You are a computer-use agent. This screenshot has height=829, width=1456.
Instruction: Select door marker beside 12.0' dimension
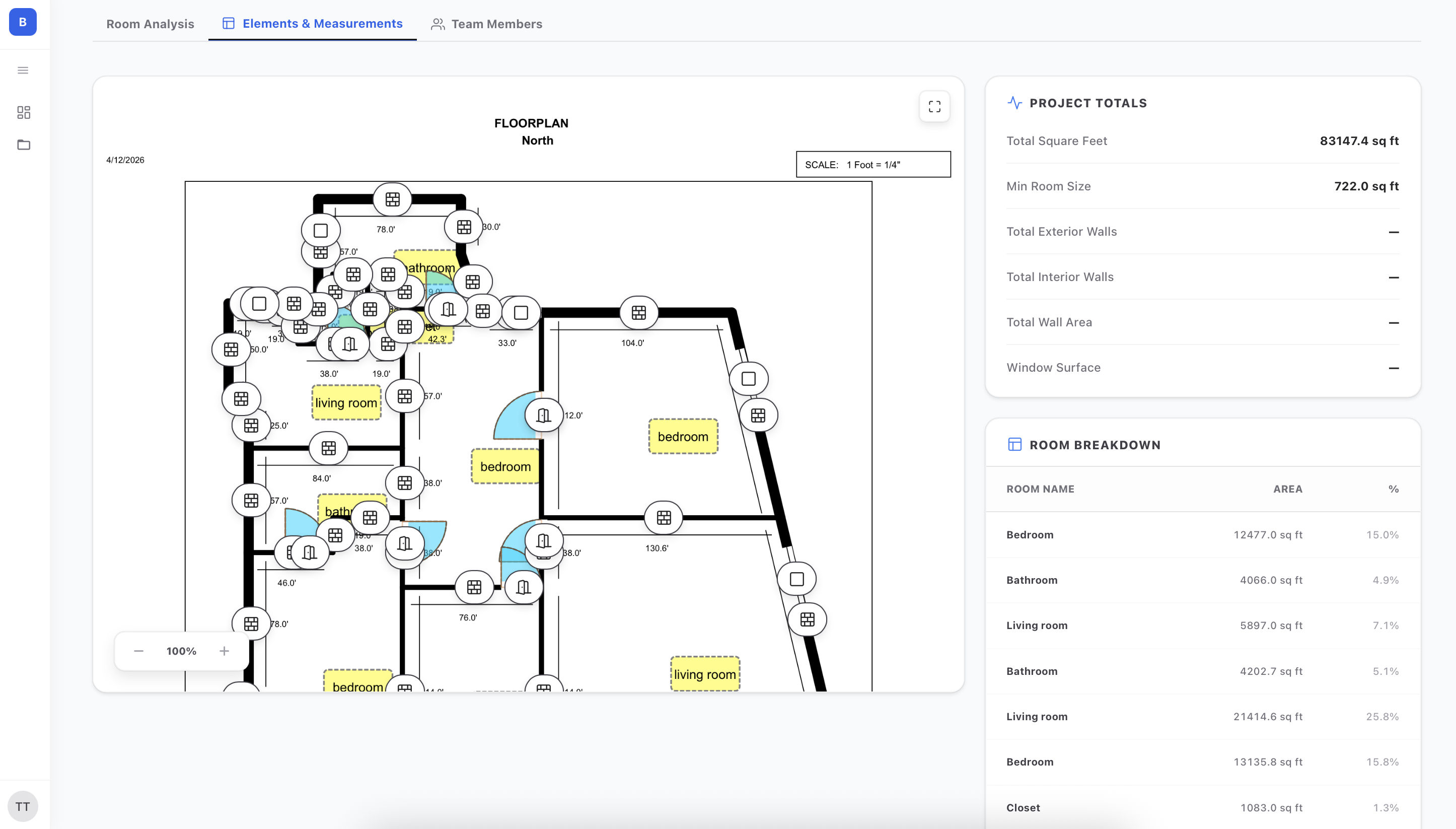pos(543,416)
